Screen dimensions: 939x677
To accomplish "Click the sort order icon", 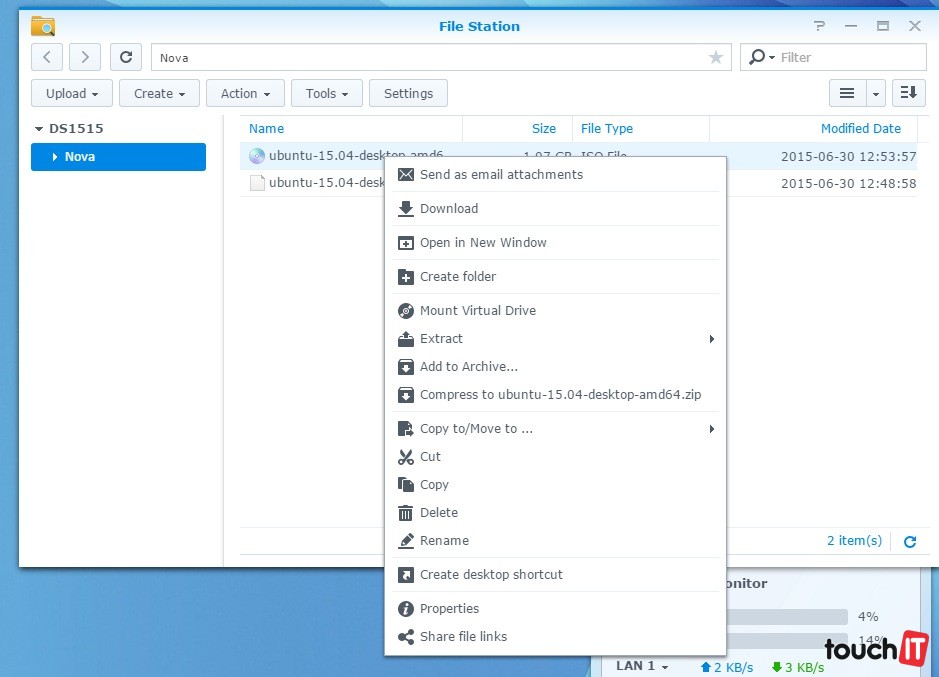I will click(x=908, y=93).
